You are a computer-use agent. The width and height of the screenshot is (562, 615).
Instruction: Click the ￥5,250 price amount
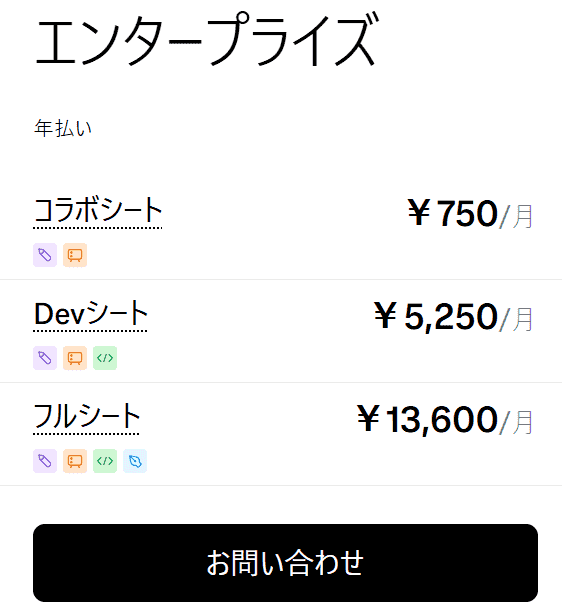pos(436,316)
